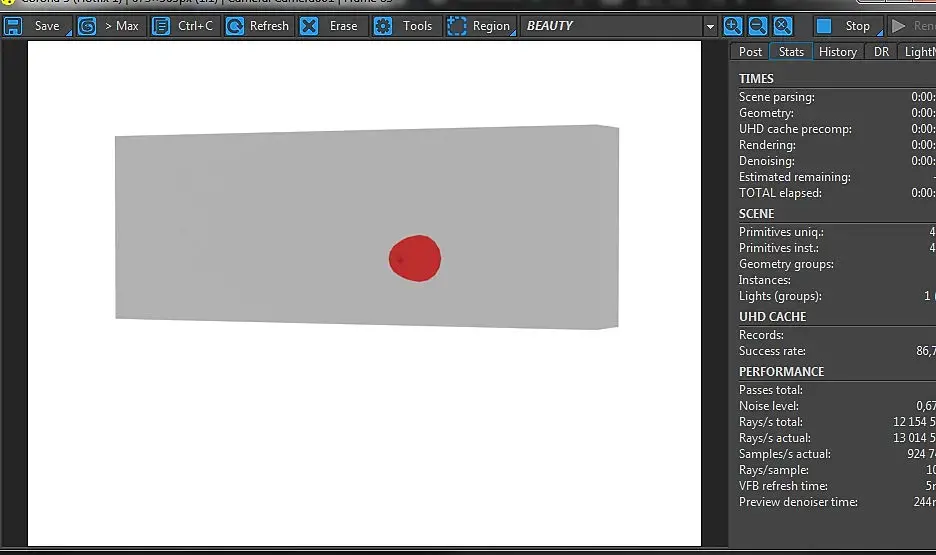
Task: Click the Refresh button label
Action: pyautogui.click(x=269, y=26)
